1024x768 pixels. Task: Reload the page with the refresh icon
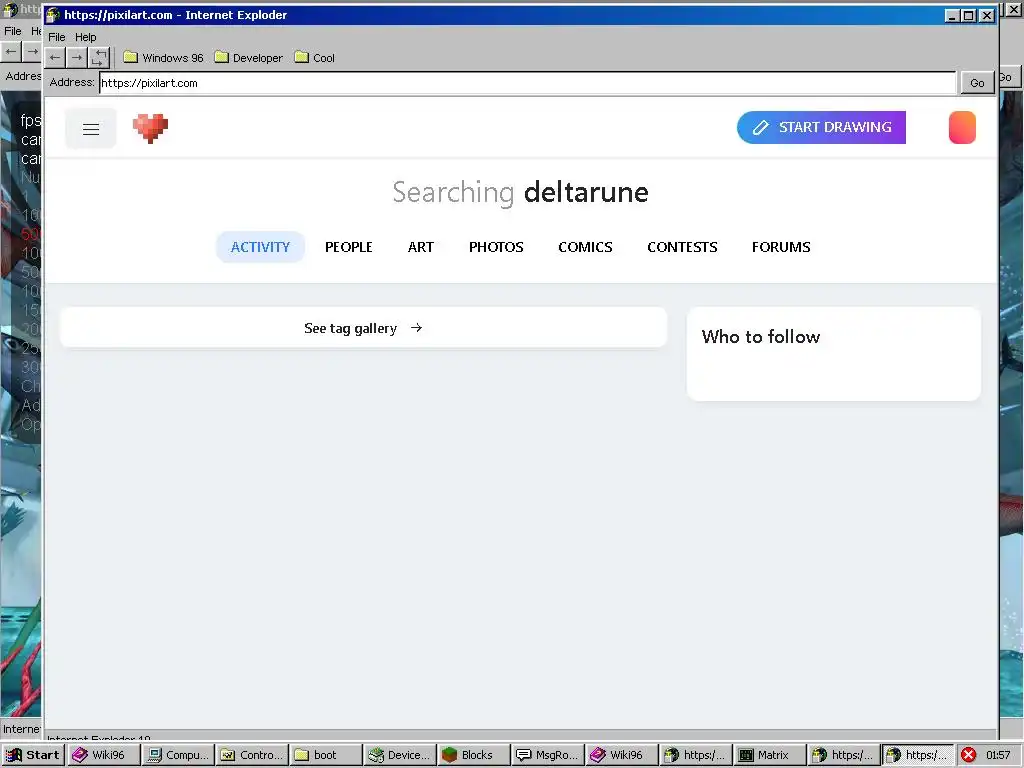99,57
